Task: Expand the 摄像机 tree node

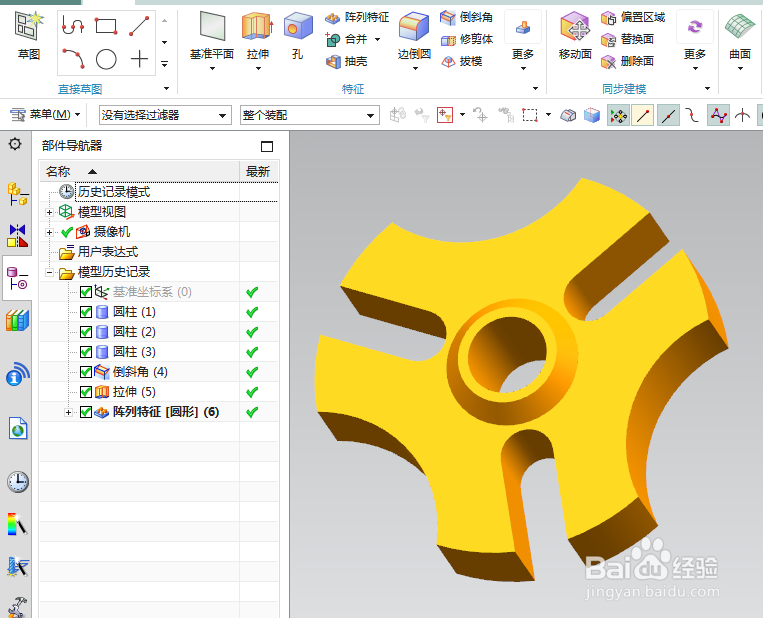Action: tap(49, 232)
